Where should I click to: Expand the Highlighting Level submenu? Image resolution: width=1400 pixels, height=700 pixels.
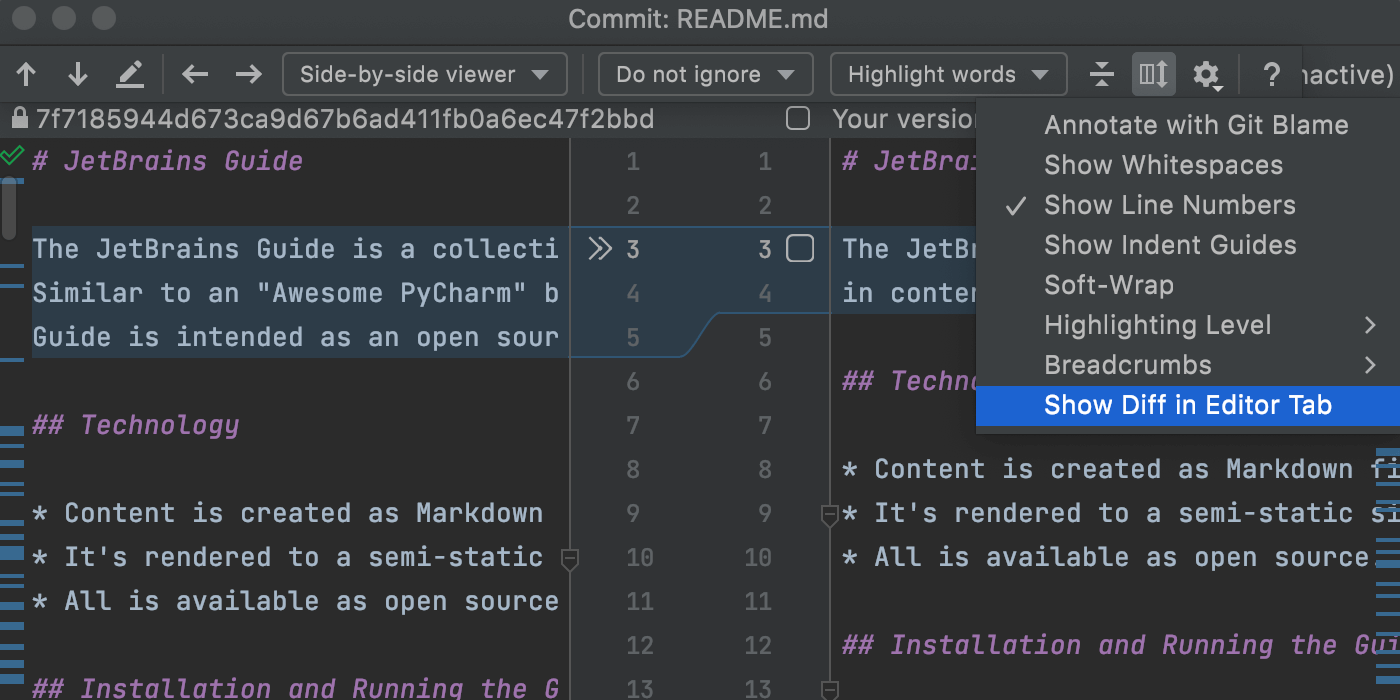(x=1188, y=325)
